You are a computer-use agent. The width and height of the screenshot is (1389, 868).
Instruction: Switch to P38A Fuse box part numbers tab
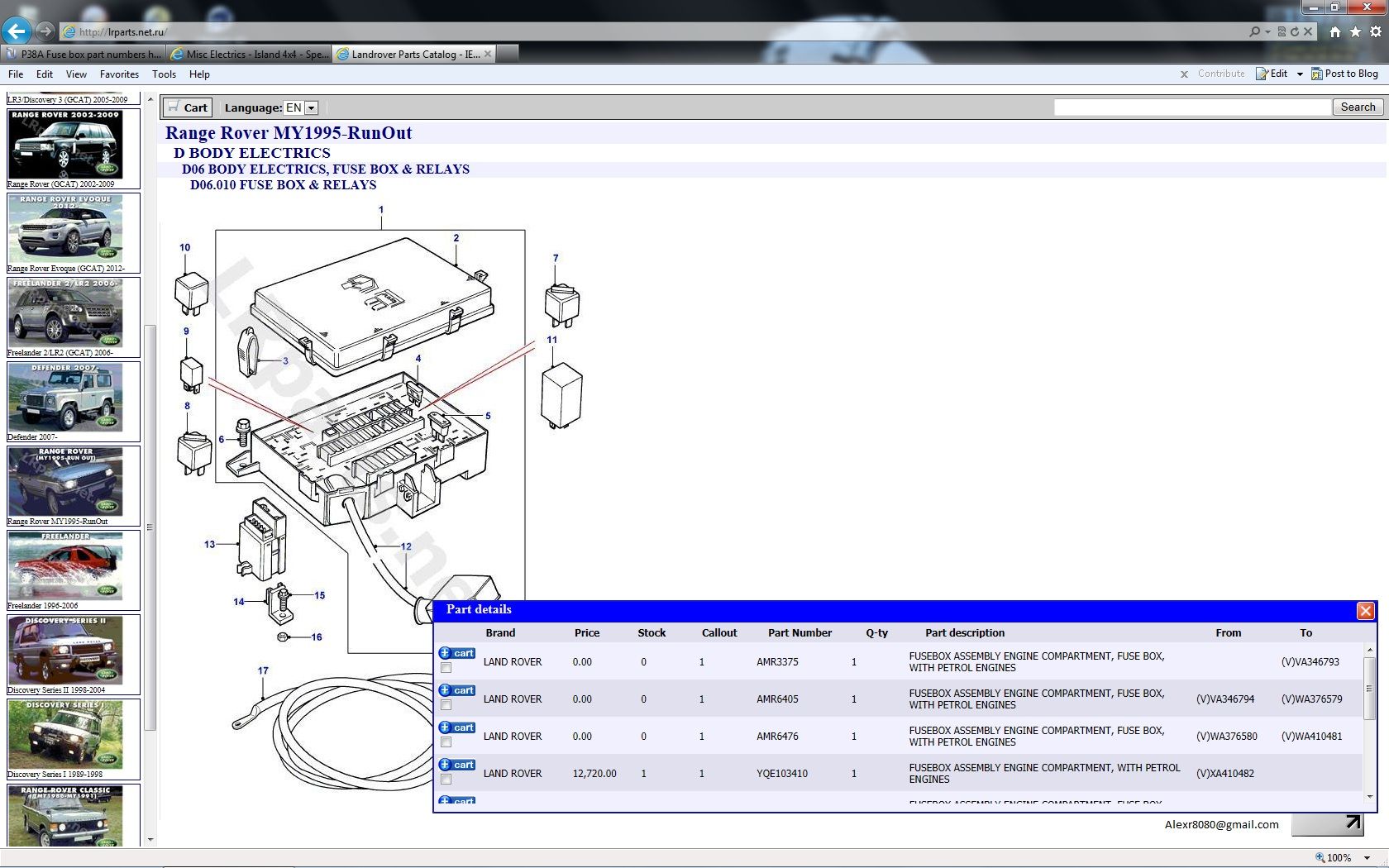(84, 54)
